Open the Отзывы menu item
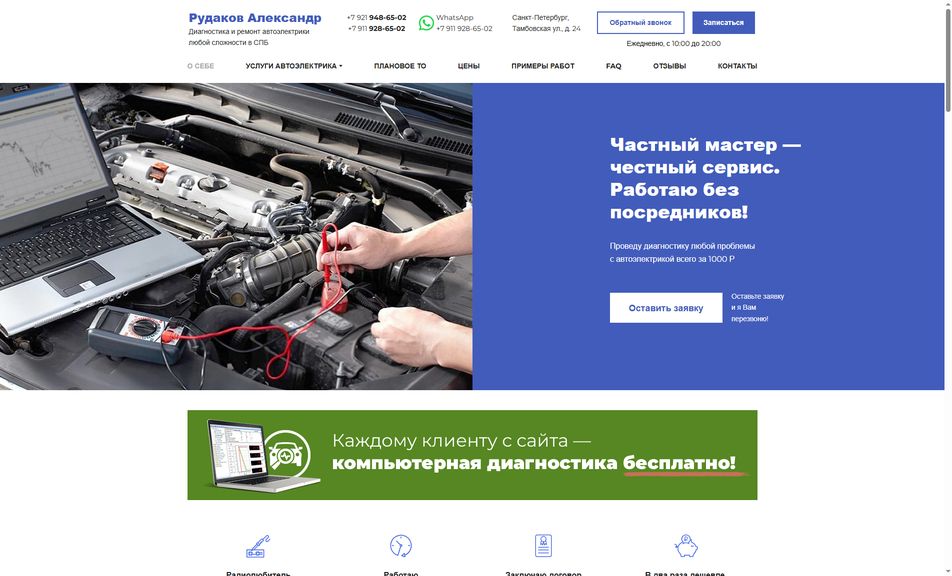 (670, 66)
